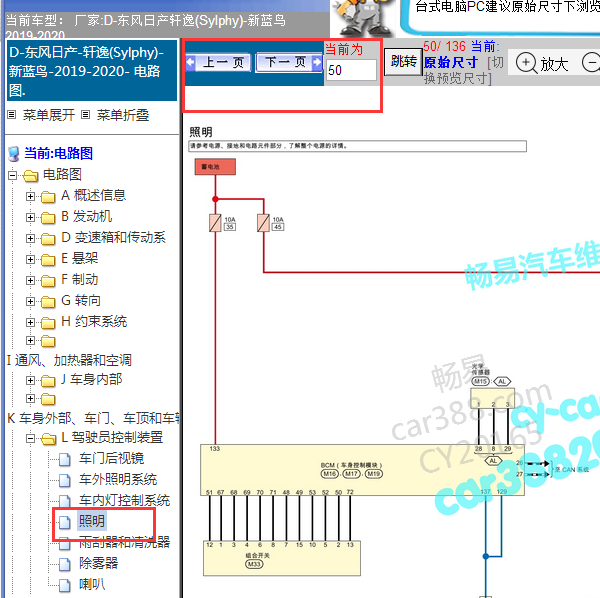Expand the B 发动机 folder
Viewport: 600px width, 598px height.
coord(30,217)
